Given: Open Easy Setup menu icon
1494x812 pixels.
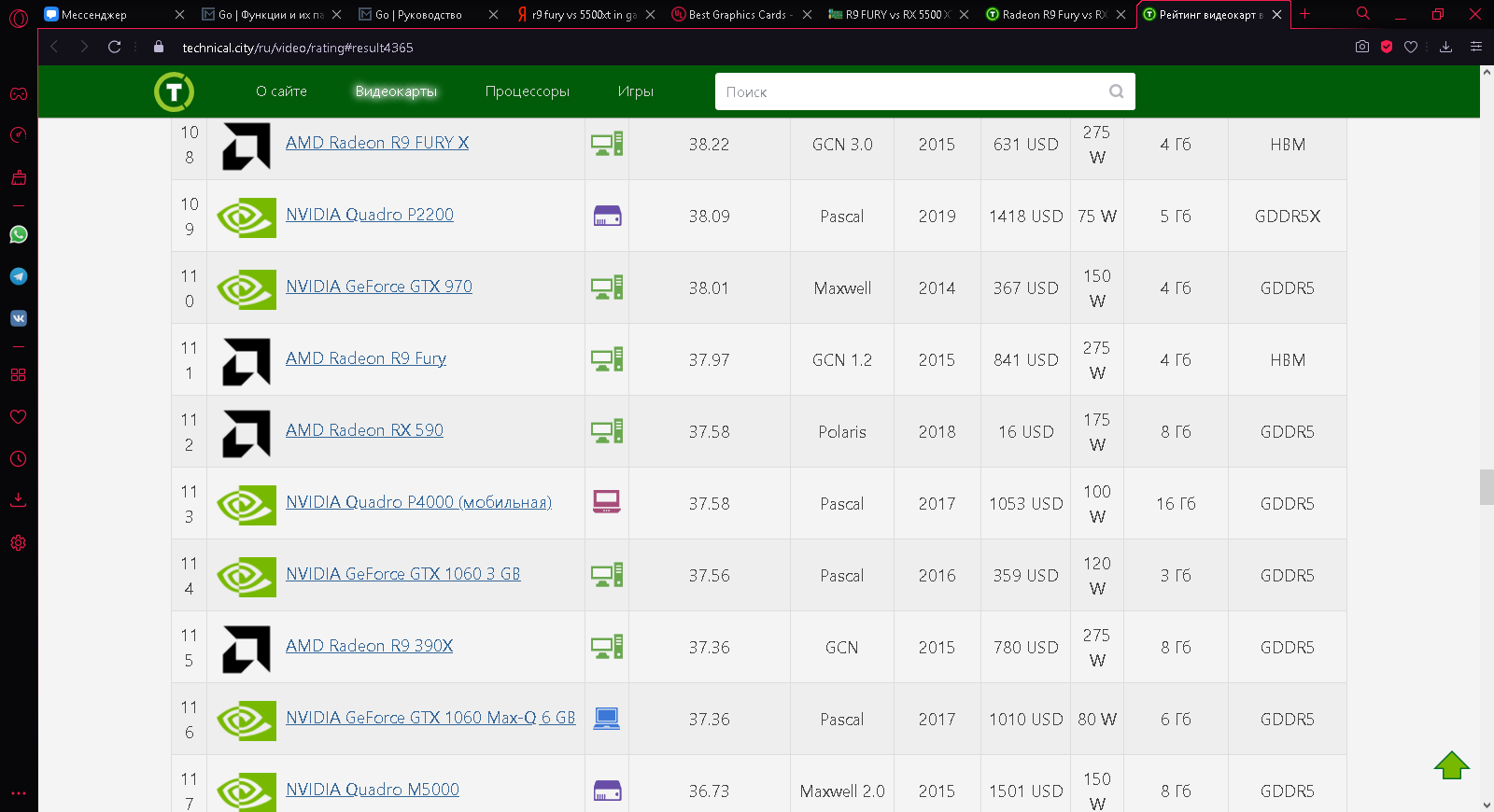Looking at the screenshot, I should [x=1475, y=47].
